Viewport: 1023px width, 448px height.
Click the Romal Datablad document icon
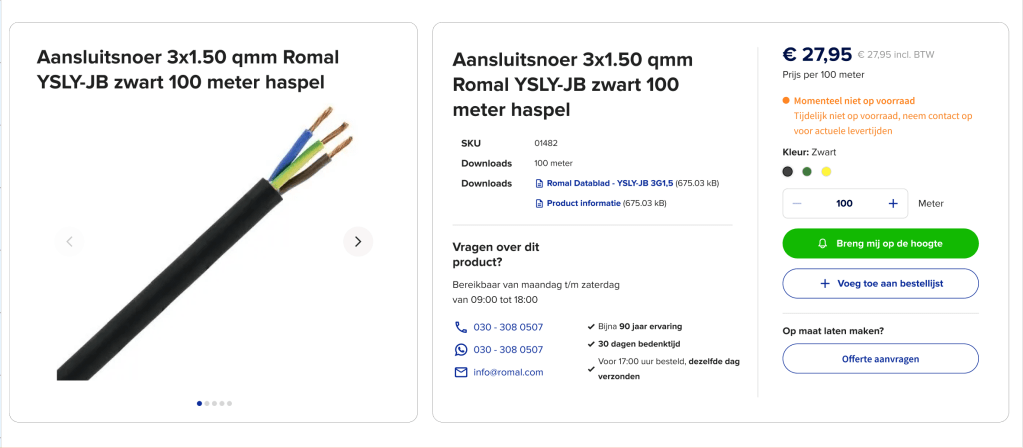tap(540, 183)
